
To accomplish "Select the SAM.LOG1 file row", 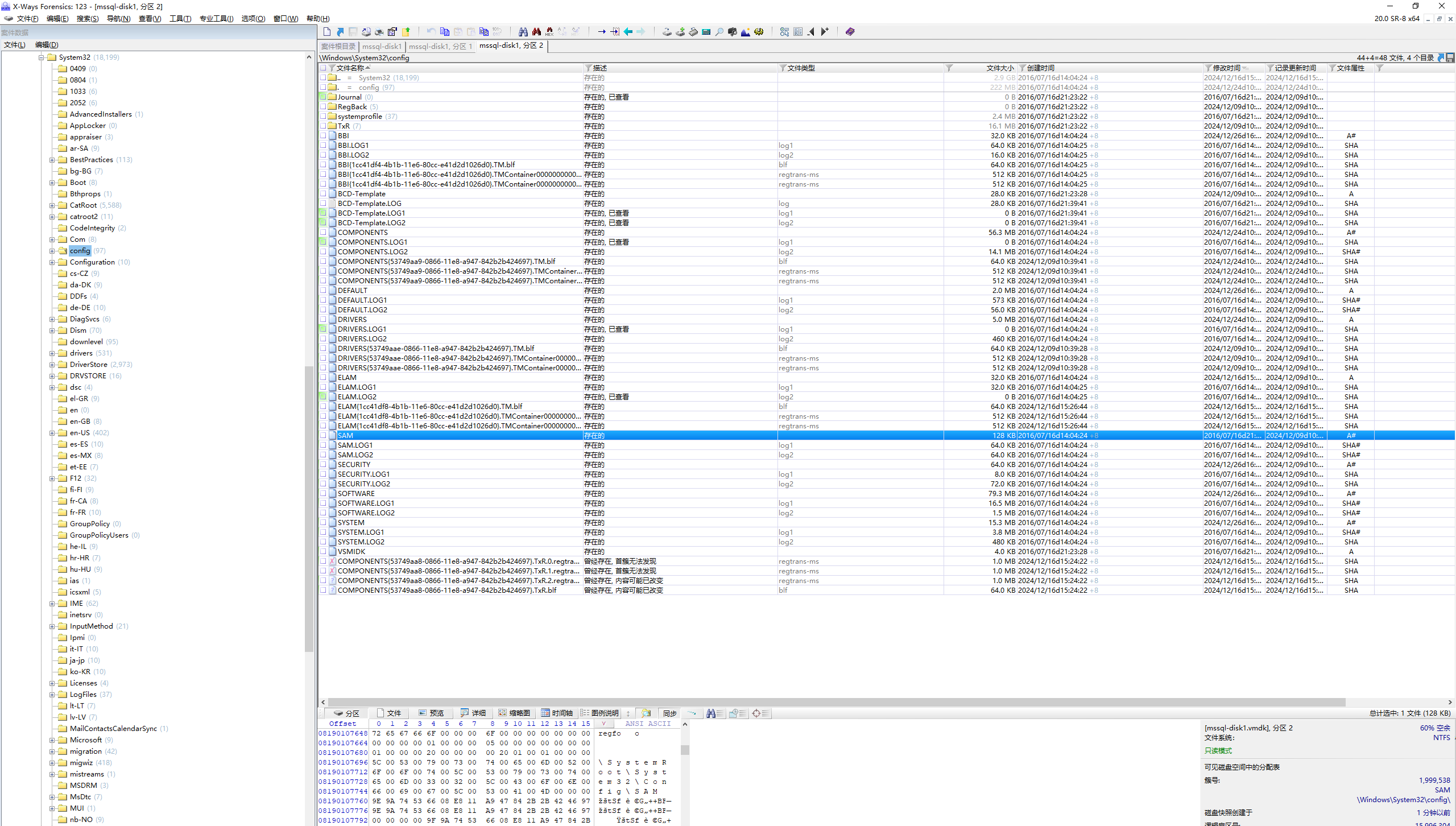I will (886, 445).
